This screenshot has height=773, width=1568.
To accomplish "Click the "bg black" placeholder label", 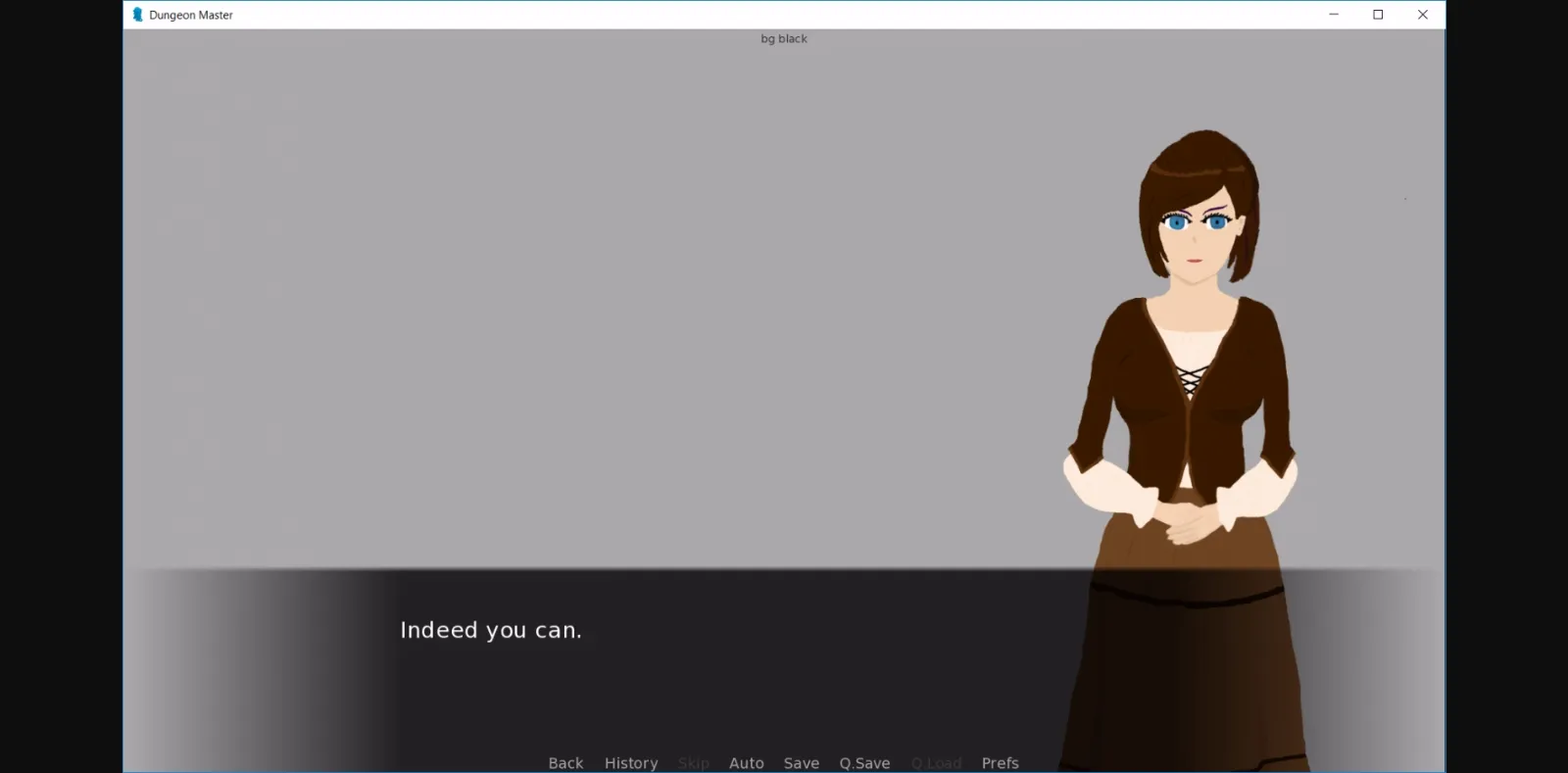I will [x=784, y=39].
